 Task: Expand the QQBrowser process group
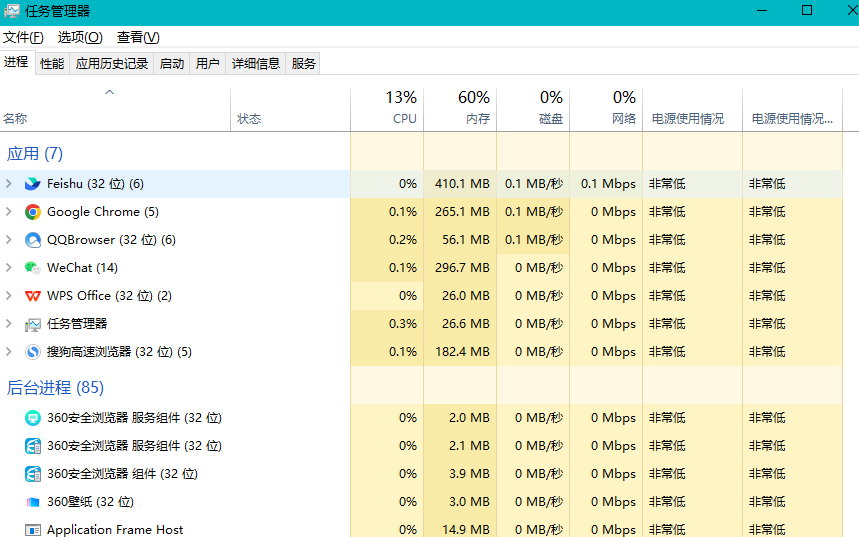9,239
